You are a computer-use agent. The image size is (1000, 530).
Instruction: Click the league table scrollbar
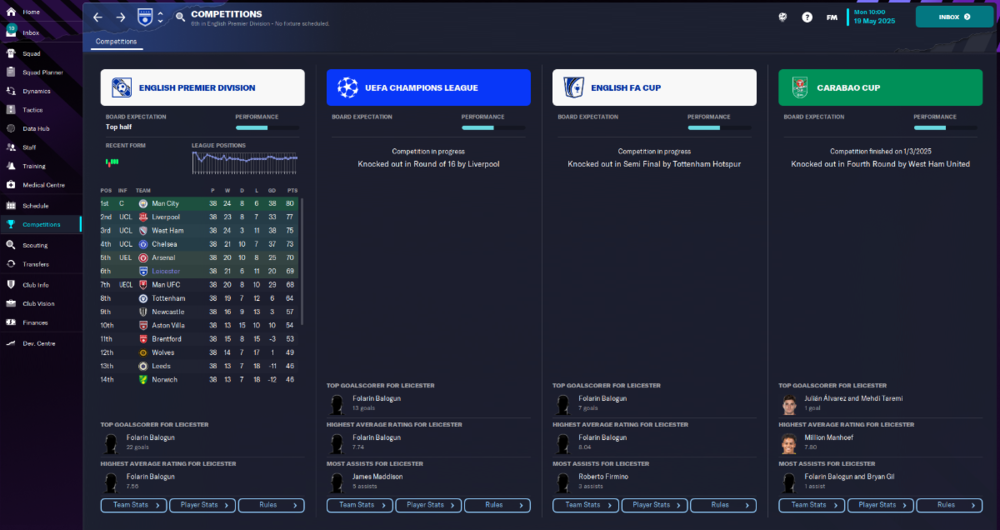click(302, 261)
